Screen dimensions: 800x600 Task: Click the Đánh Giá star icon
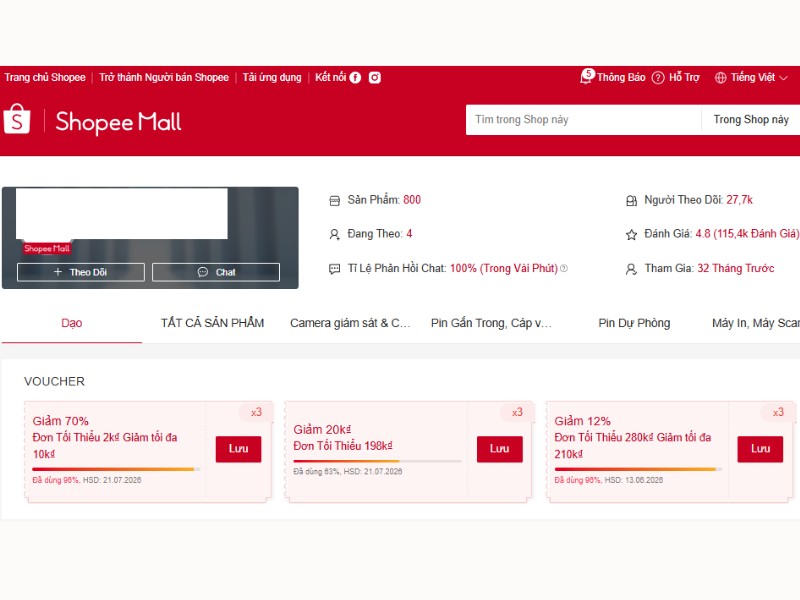pyautogui.click(x=631, y=235)
